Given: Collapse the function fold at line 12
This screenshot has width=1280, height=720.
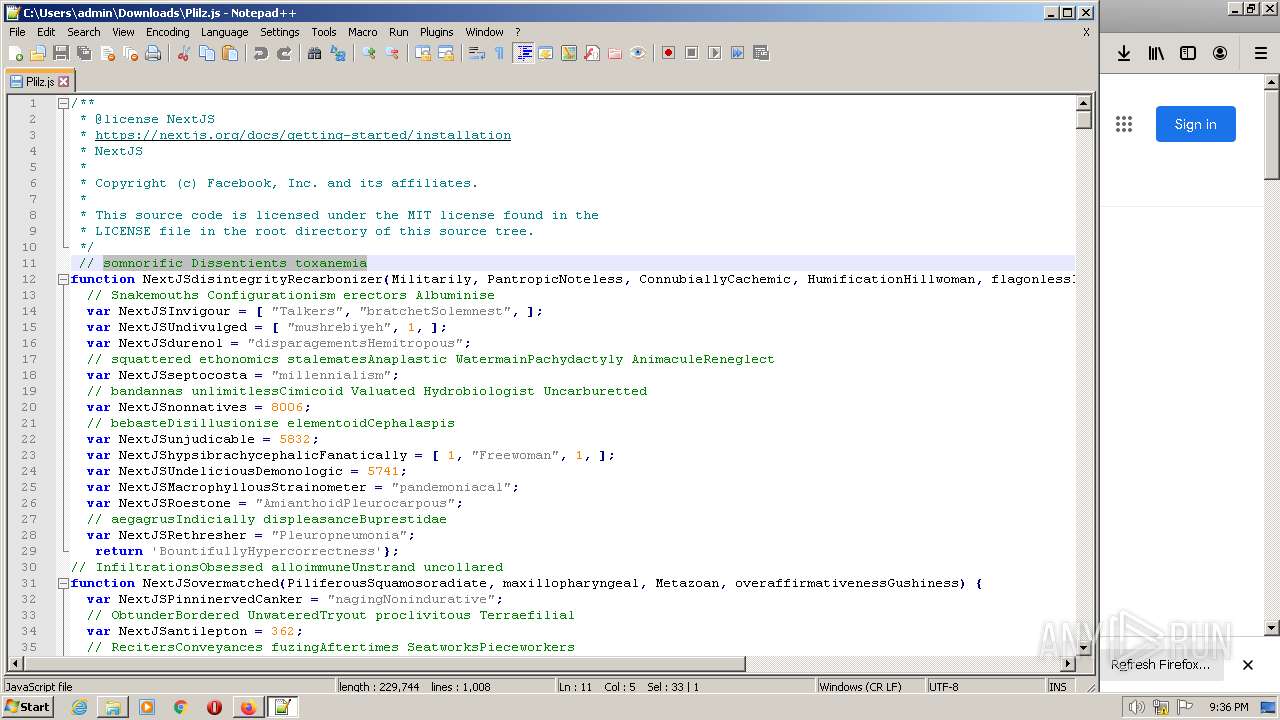Looking at the screenshot, I should 63,279.
